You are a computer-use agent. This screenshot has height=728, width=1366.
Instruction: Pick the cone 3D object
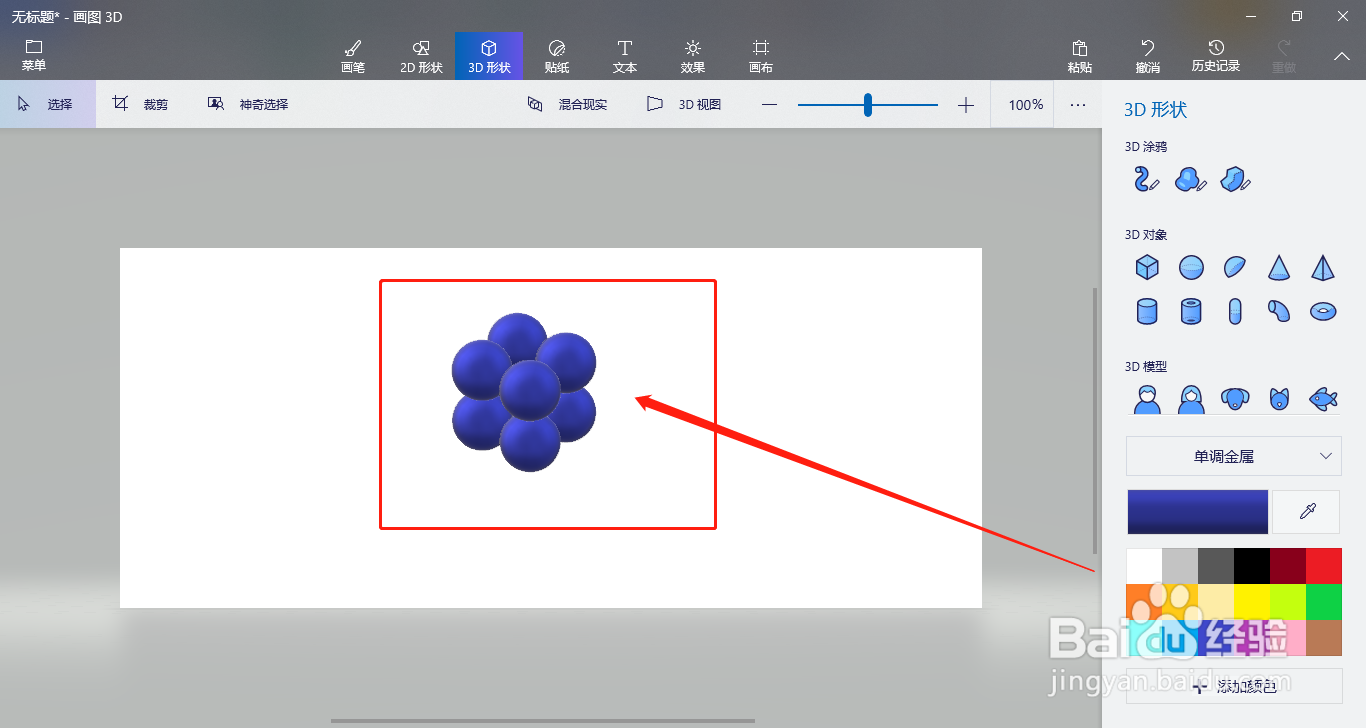click(x=1279, y=267)
